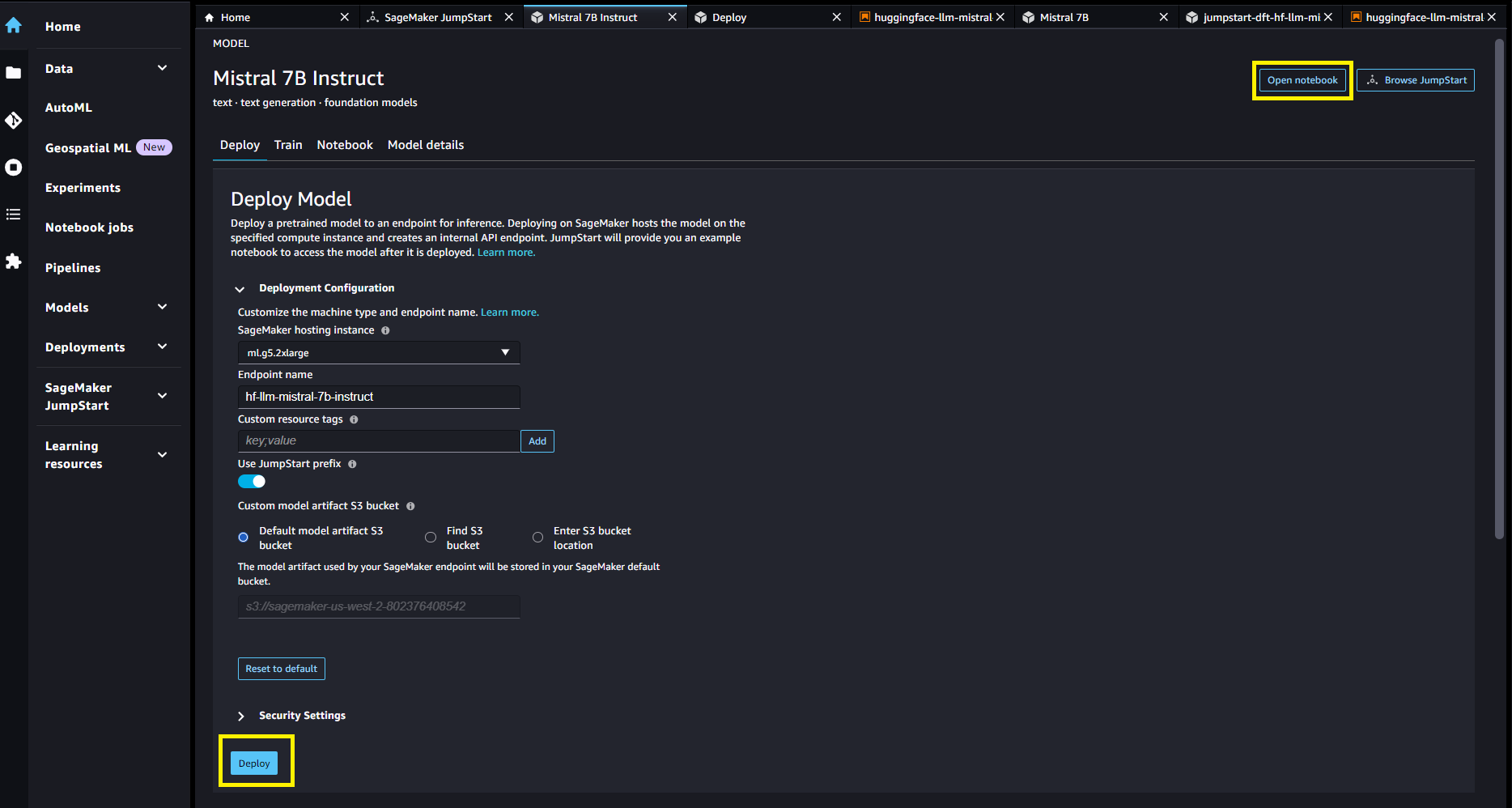The width and height of the screenshot is (1512, 808).
Task: Click the vertical scrollbar on the right
Action: 1499,289
